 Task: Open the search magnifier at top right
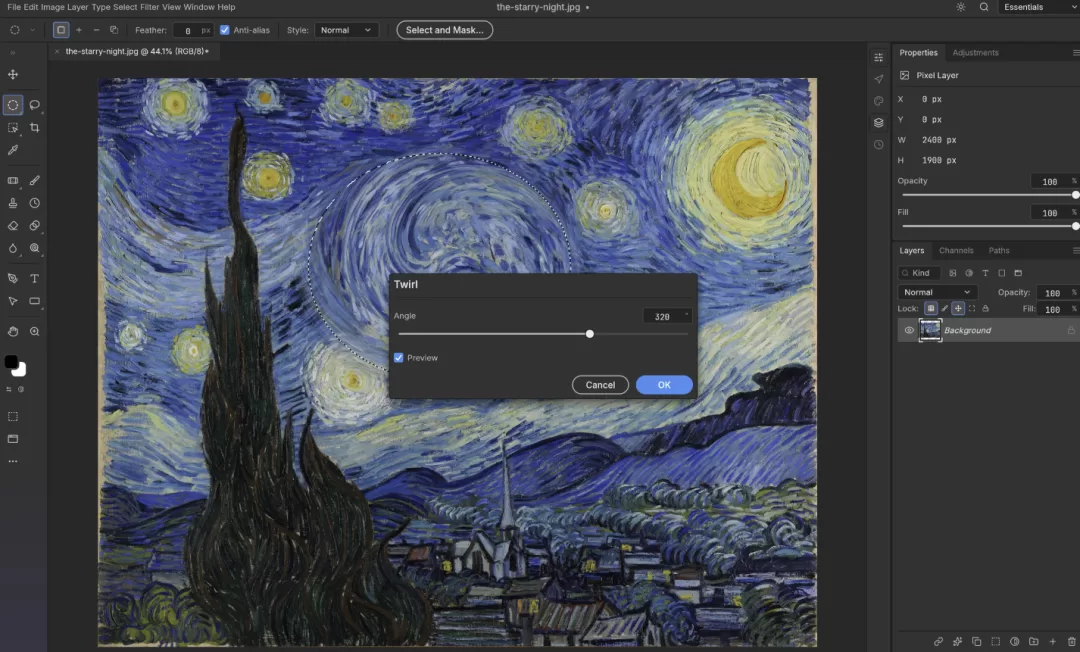pyautogui.click(x=984, y=7)
